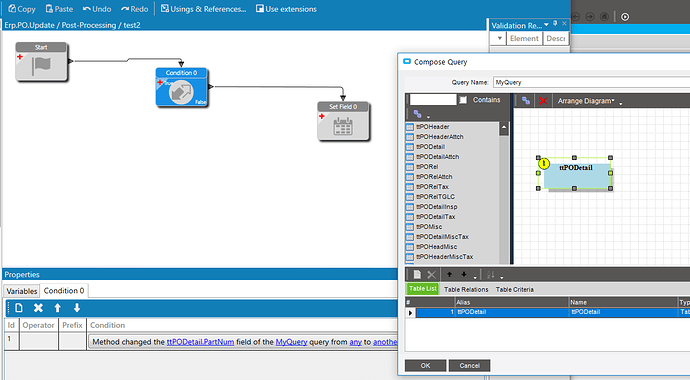Image resolution: width=690 pixels, height=380 pixels.
Task: Open dropdown arrow beside table list link icon
Action: click(428, 117)
